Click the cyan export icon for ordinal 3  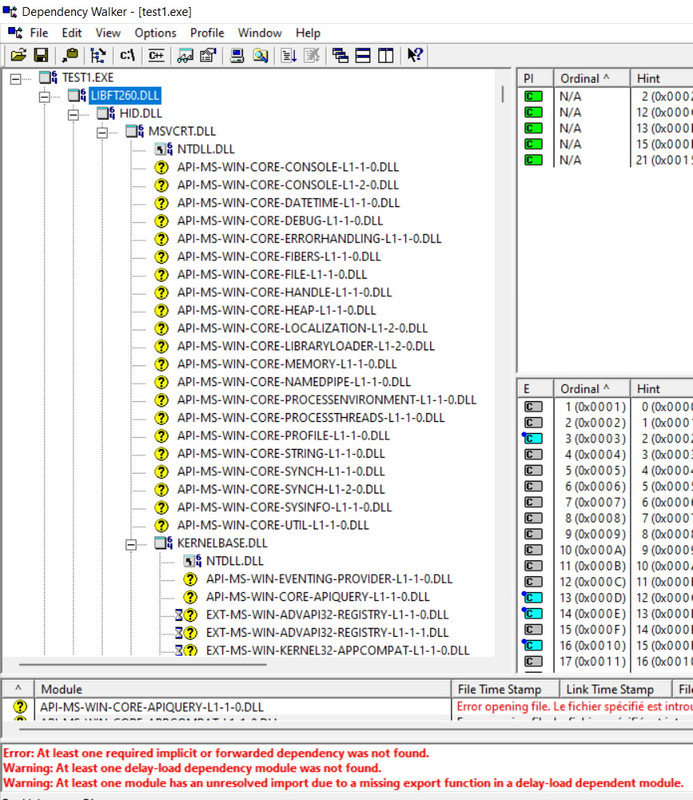[x=533, y=439]
